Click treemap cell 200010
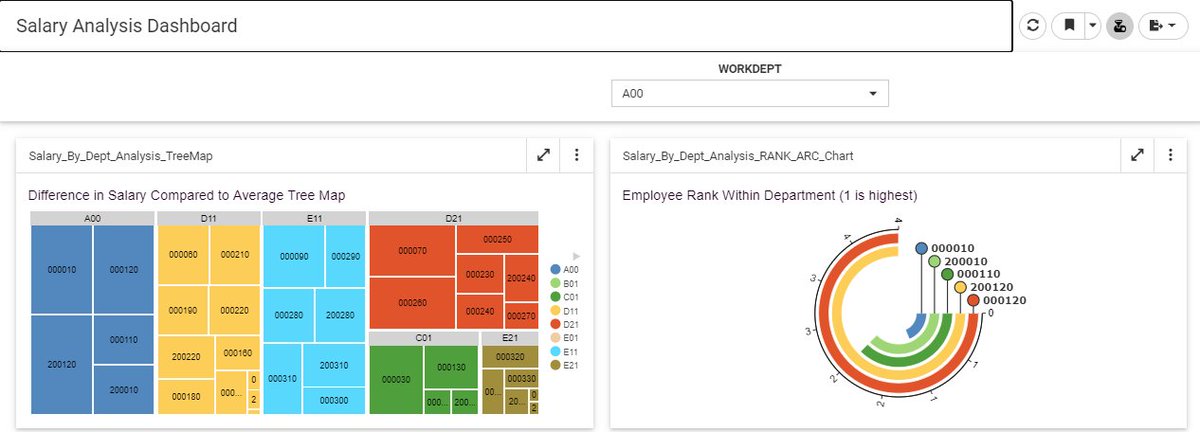1200x432 pixels. pos(124,390)
